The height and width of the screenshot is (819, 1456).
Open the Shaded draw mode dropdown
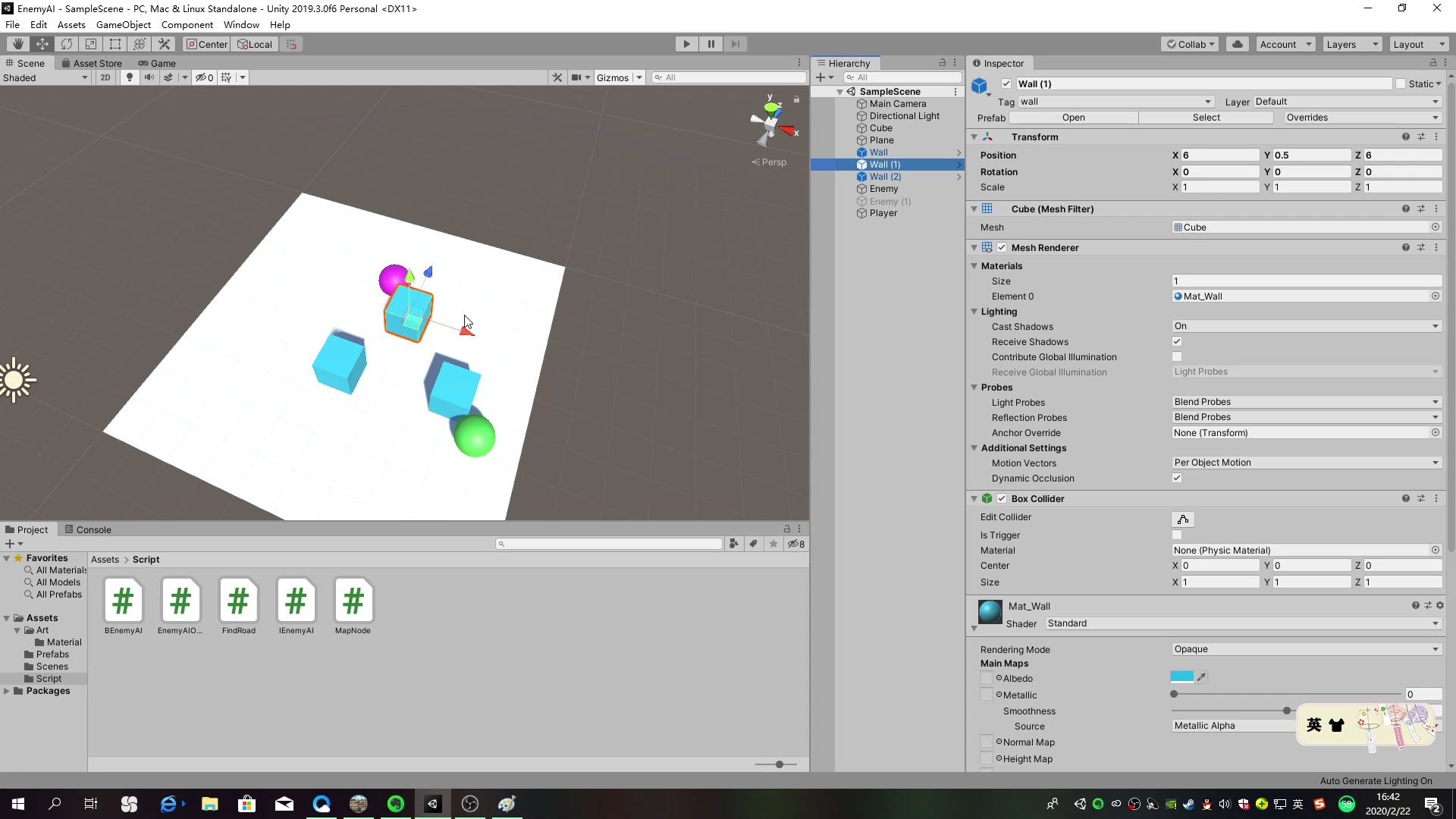pos(45,77)
